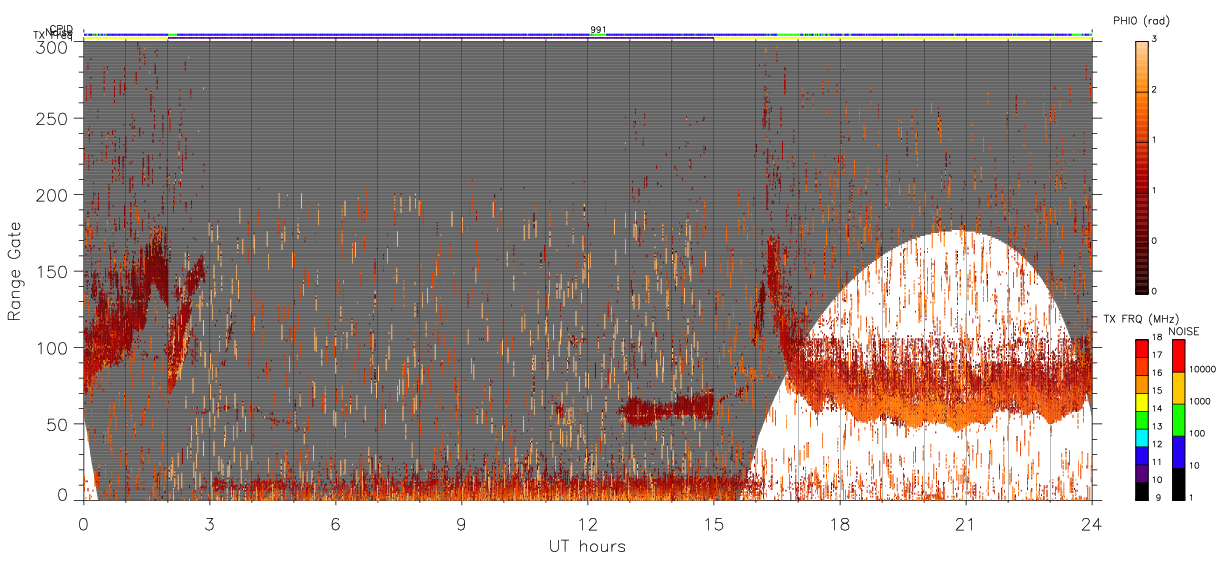
Task: Click the 'Range Gate' y-axis title
Action: point(15,272)
